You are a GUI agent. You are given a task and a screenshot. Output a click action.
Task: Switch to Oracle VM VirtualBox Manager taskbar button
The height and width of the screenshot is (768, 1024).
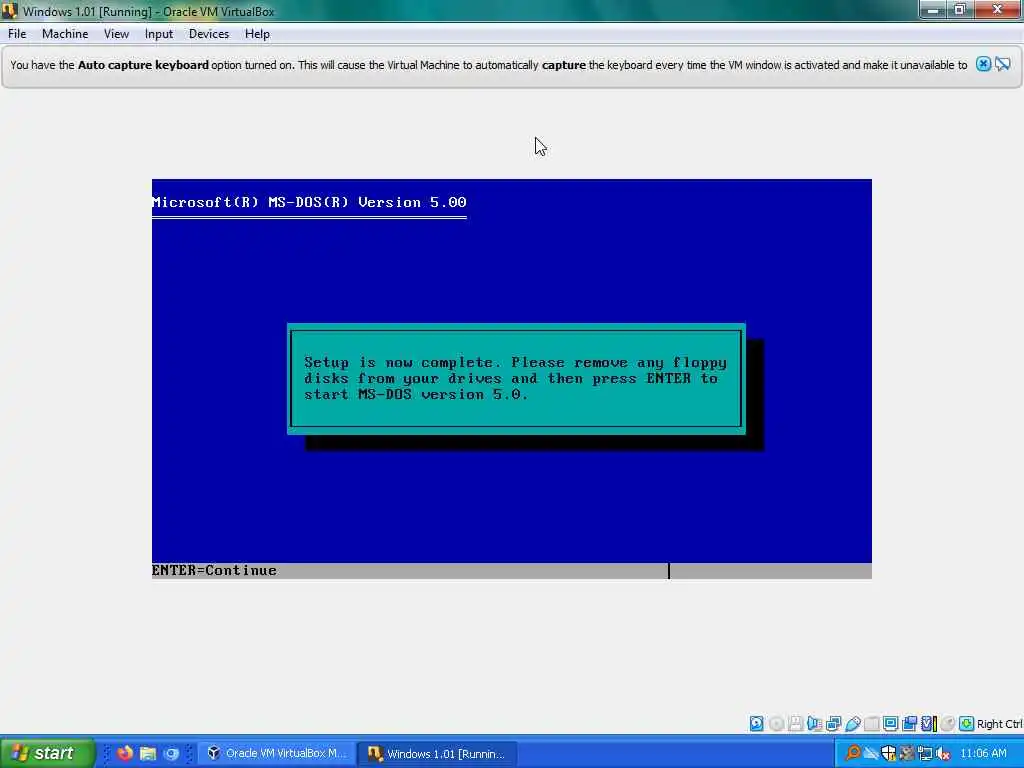[x=277, y=753]
